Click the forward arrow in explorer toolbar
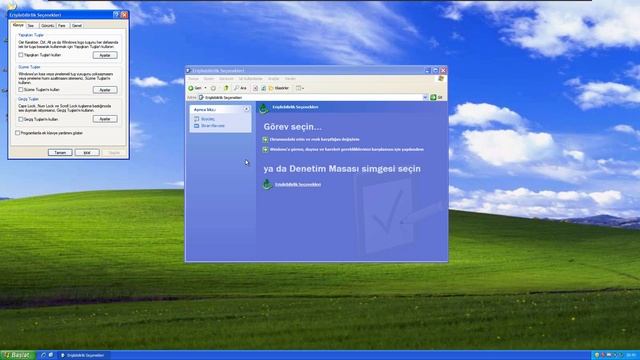The width and height of the screenshot is (640, 360). 213,88
